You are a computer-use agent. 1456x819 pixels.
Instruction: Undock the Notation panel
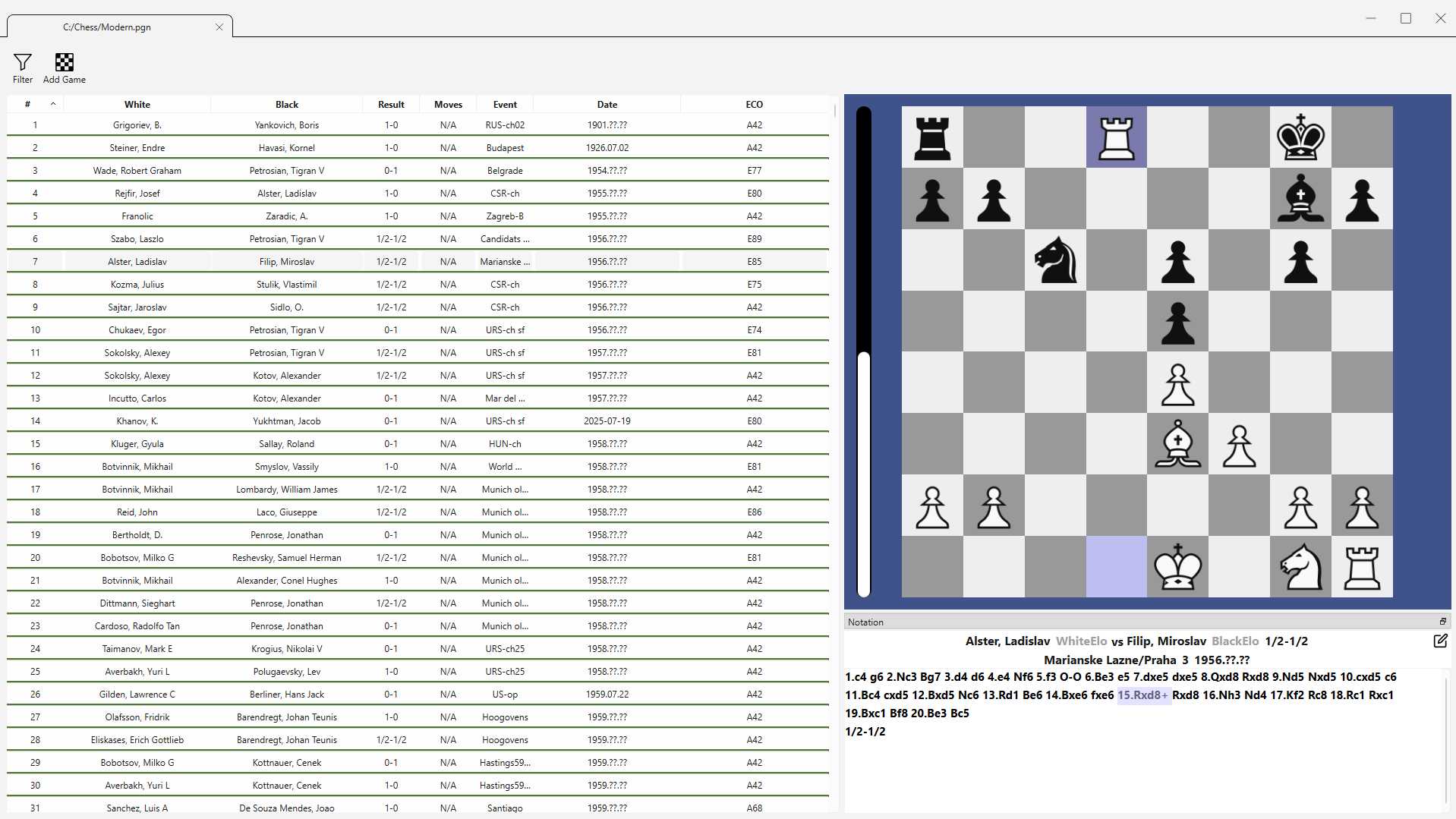(x=1443, y=622)
